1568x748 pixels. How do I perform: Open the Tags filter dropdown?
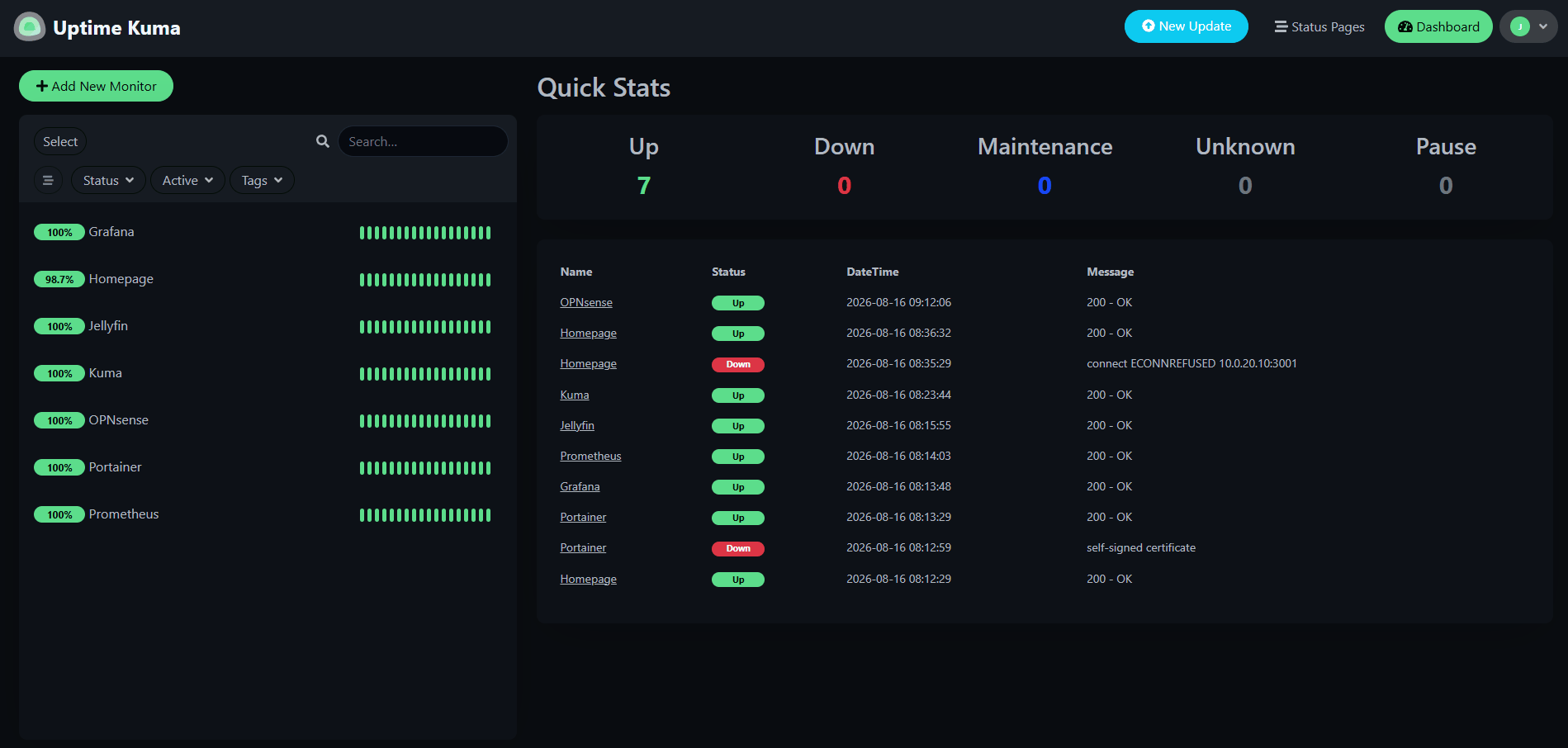click(262, 180)
